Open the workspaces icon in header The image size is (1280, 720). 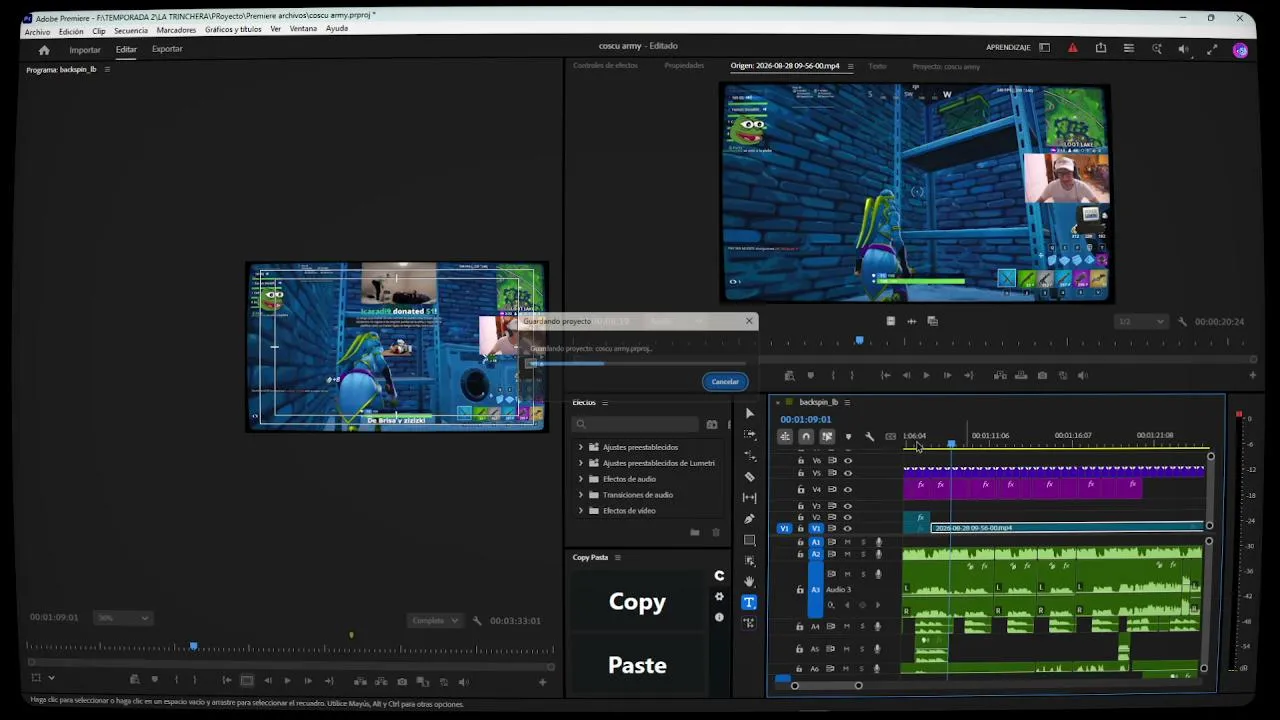(x=1045, y=48)
